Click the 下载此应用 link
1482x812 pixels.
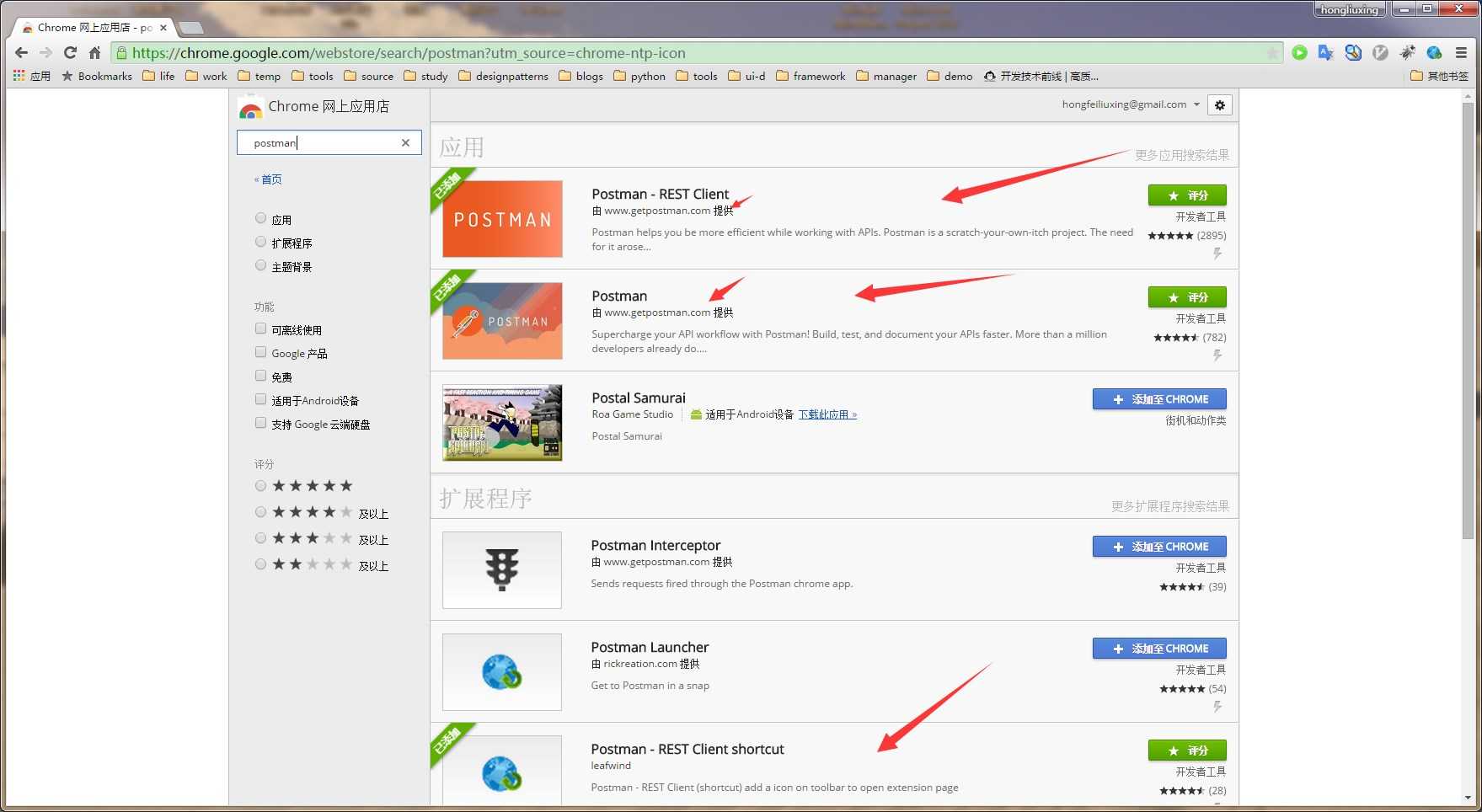pyautogui.click(x=827, y=414)
